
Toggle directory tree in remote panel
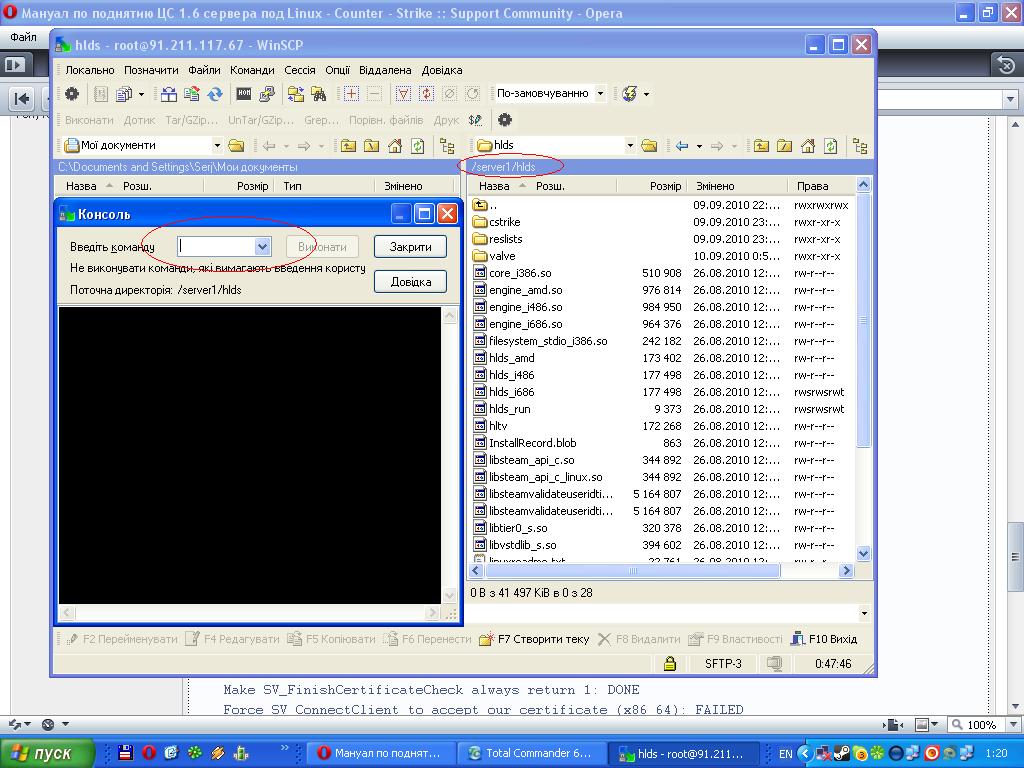tap(860, 146)
